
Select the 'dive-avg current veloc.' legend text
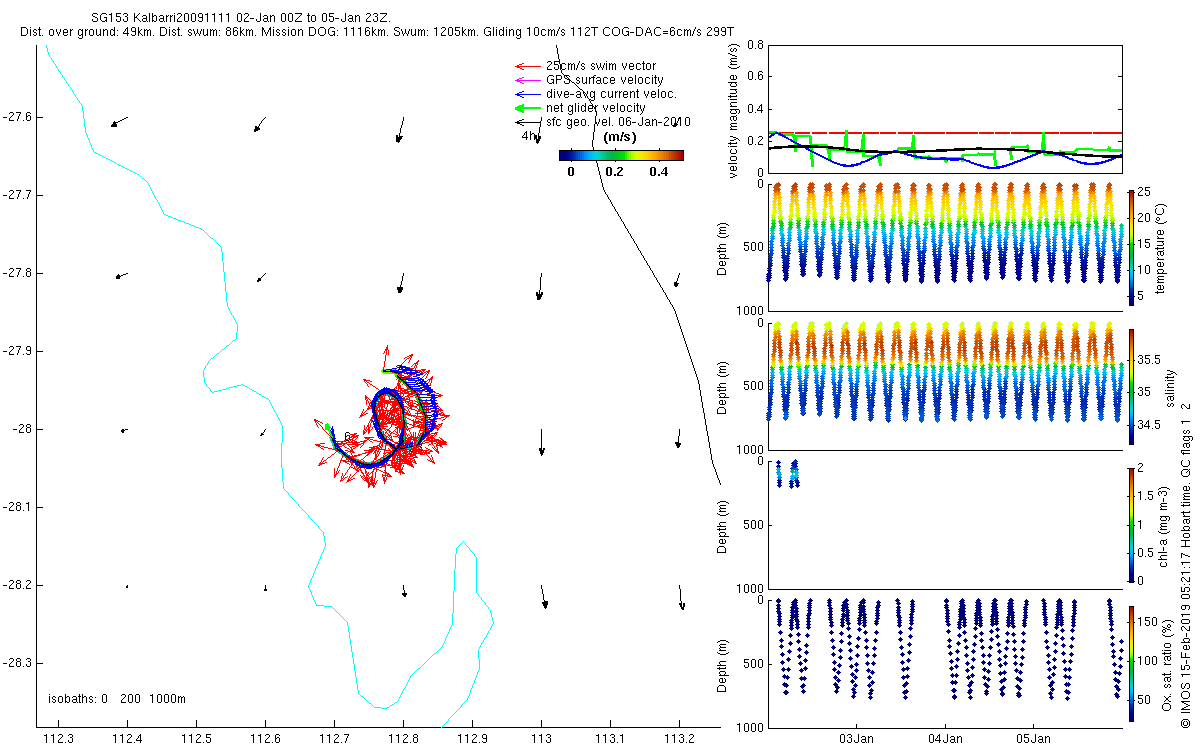pos(611,94)
